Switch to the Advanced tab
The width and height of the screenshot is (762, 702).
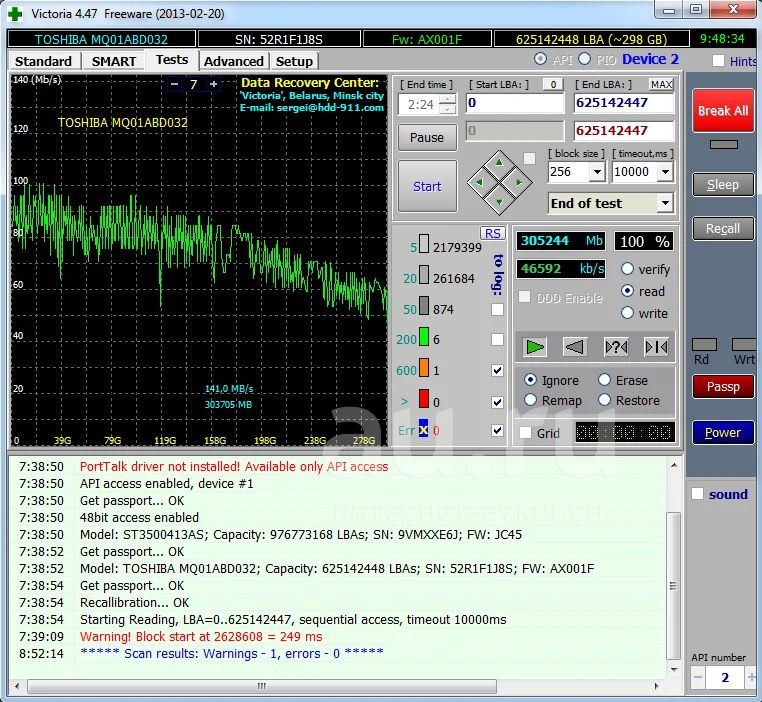233,61
